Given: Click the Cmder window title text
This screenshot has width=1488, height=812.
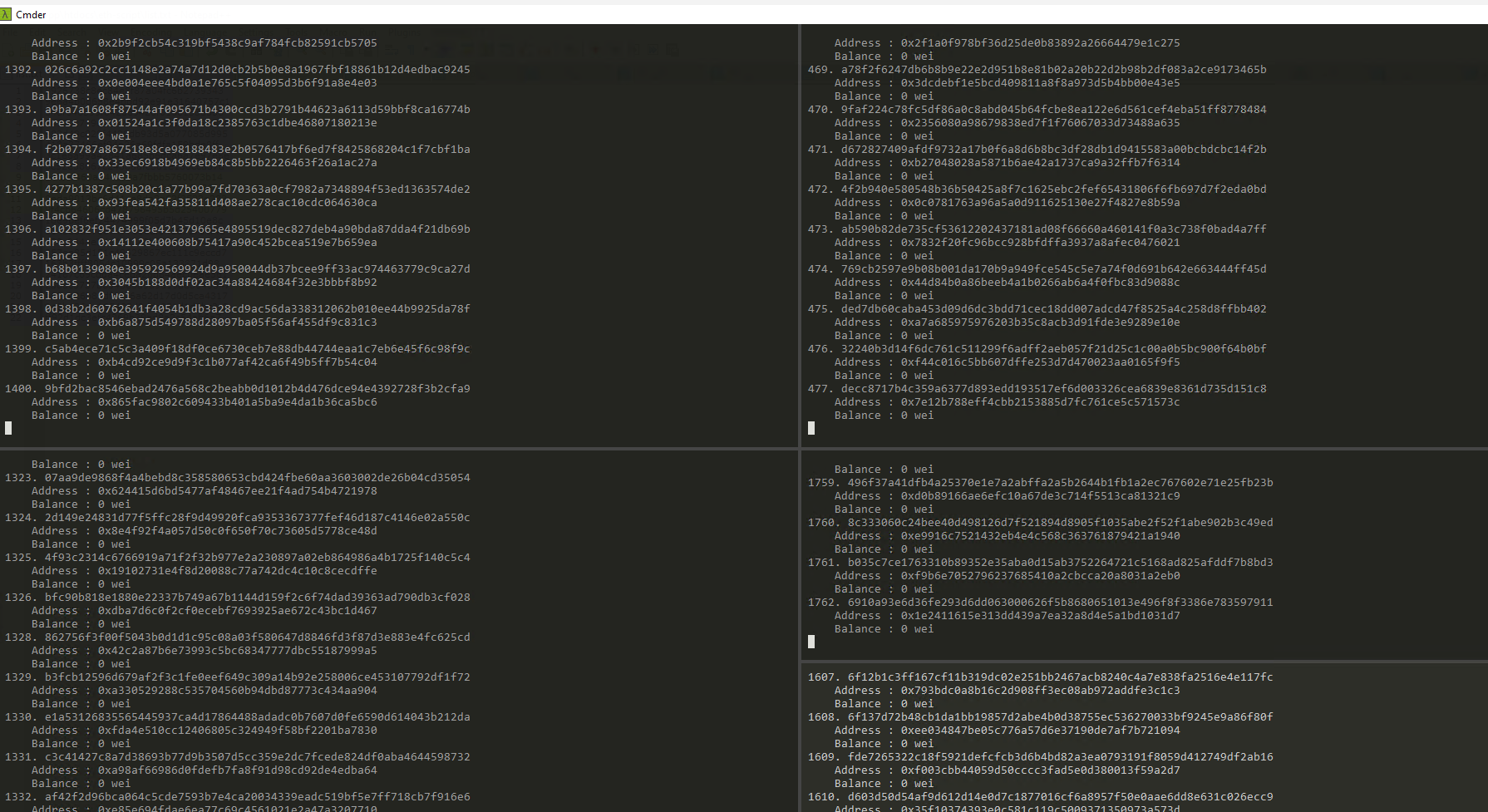Looking at the screenshot, I should (31, 14).
